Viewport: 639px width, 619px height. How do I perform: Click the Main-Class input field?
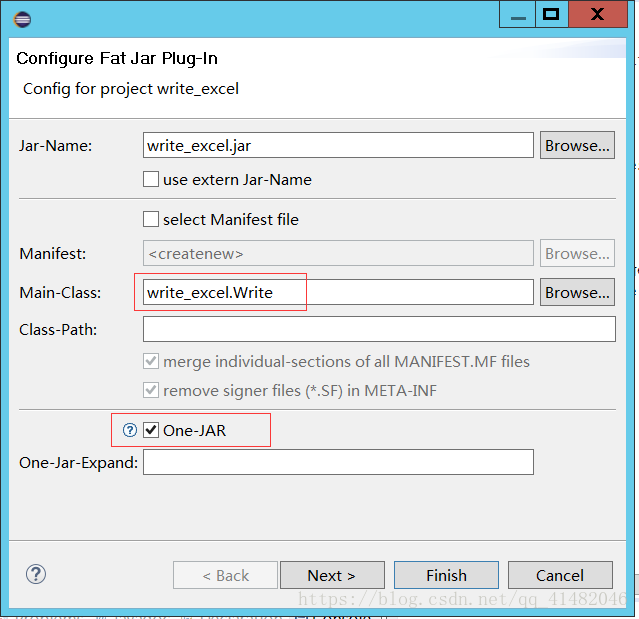[x=338, y=292]
